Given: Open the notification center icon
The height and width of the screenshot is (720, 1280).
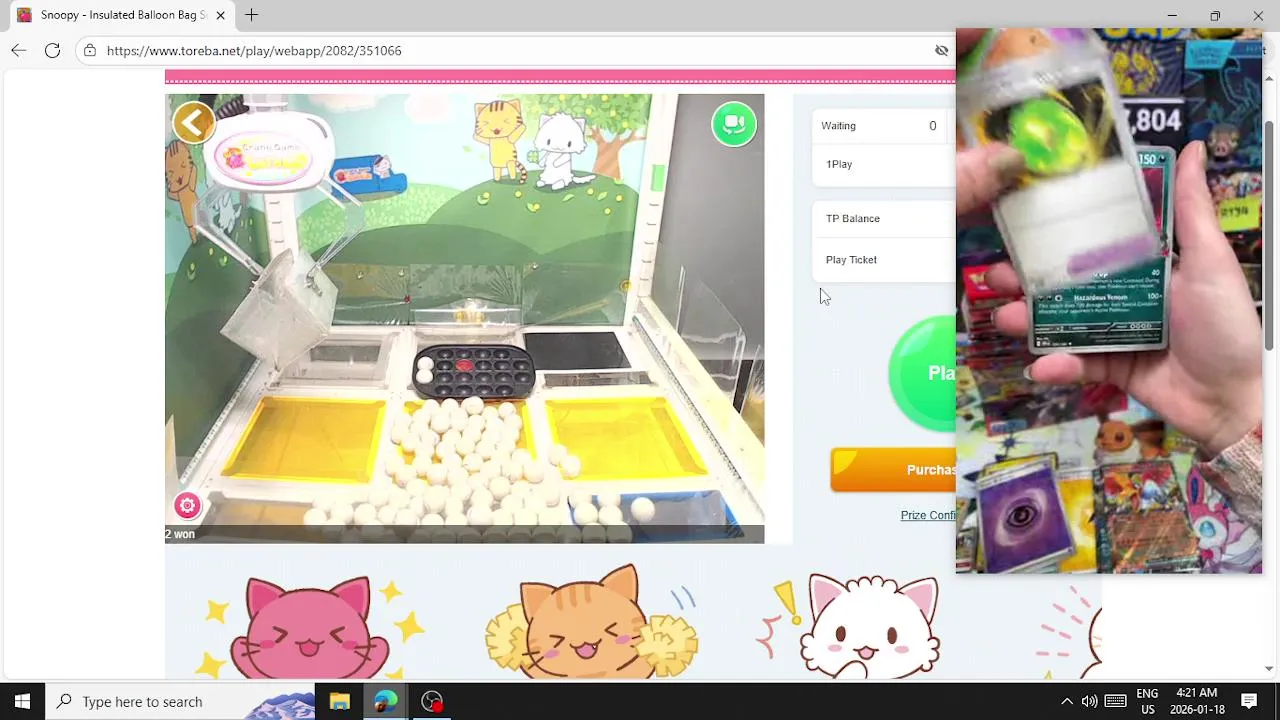Looking at the screenshot, I should (1249, 701).
